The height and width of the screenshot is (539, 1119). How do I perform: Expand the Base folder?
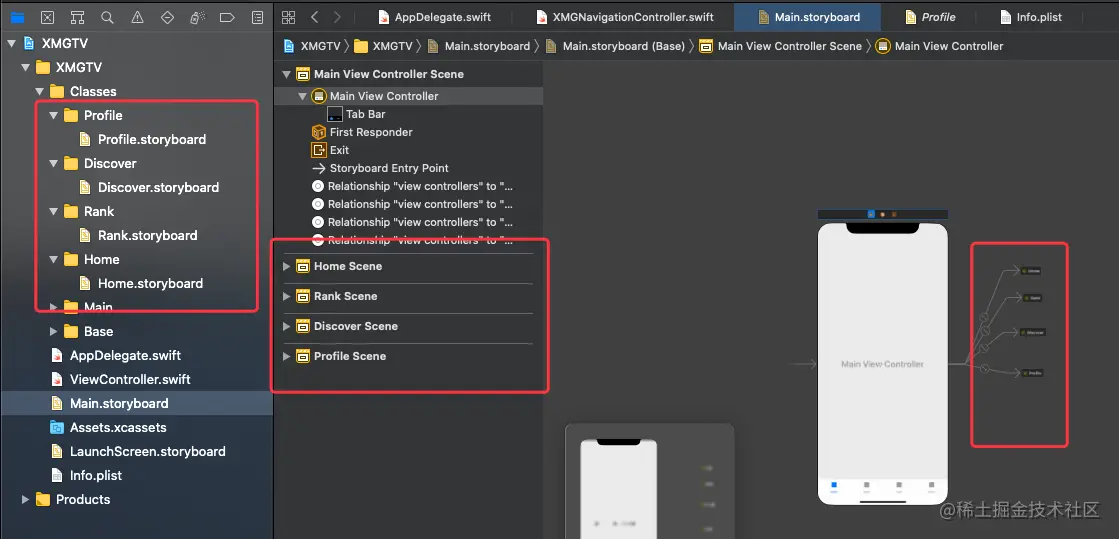54,331
